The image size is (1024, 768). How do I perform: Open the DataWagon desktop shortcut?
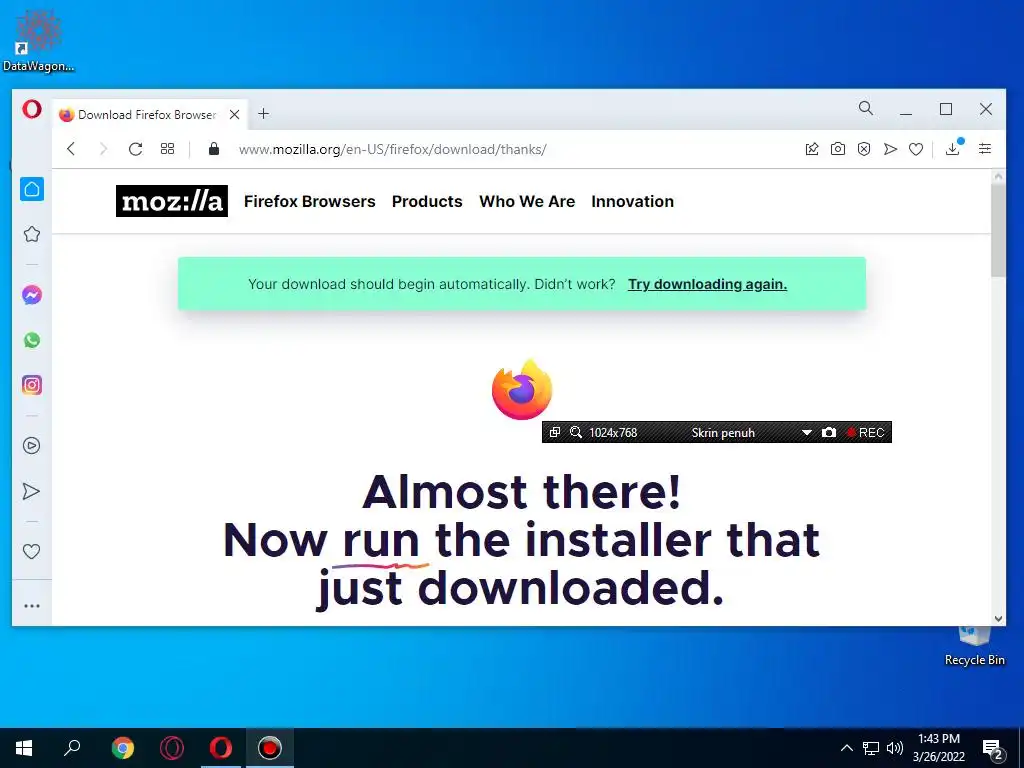click(38, 40)
